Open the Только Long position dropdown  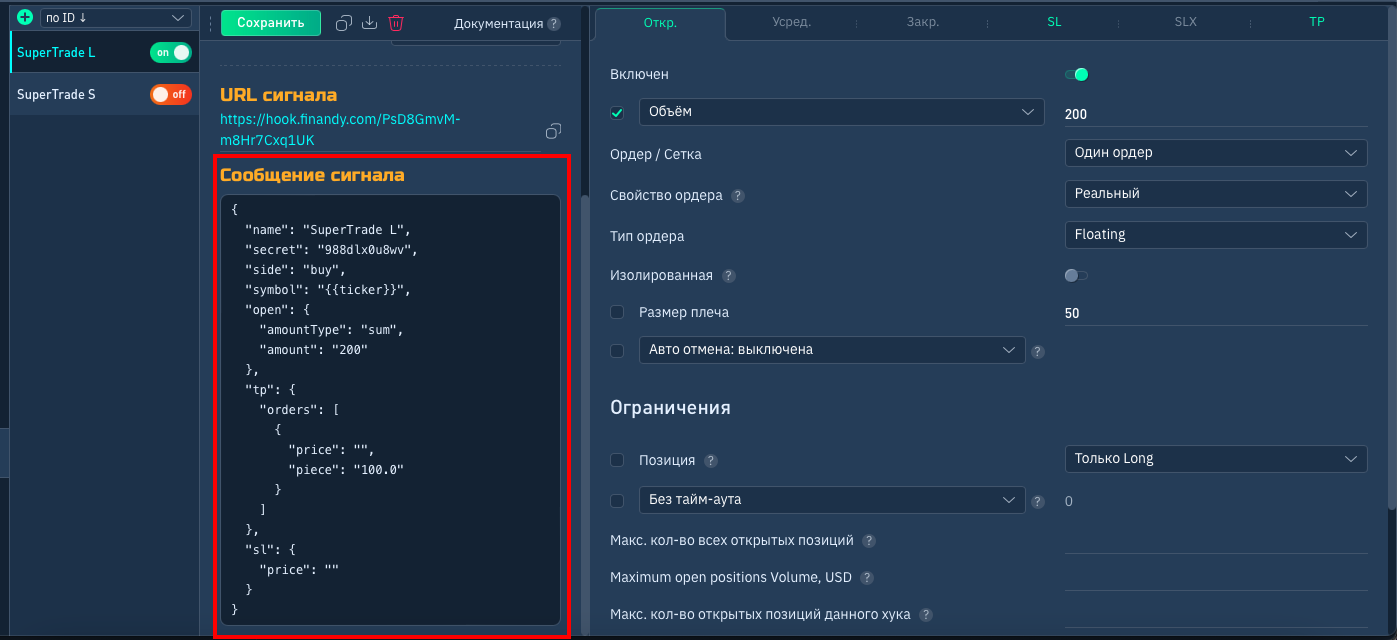1215,459
